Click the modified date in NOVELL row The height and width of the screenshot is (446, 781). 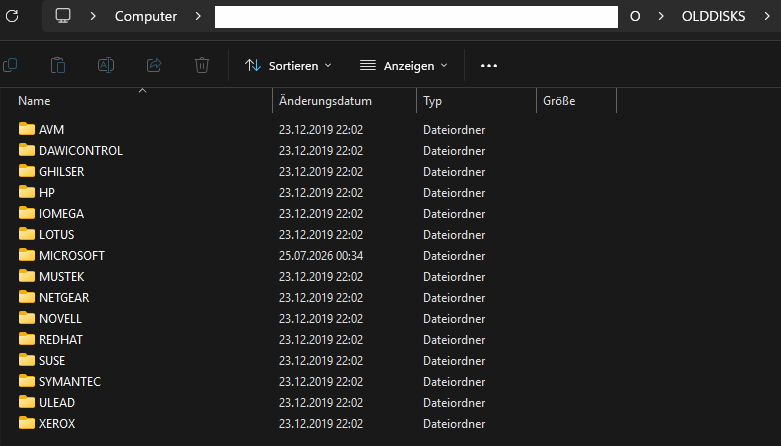click(x=321, y=318)
